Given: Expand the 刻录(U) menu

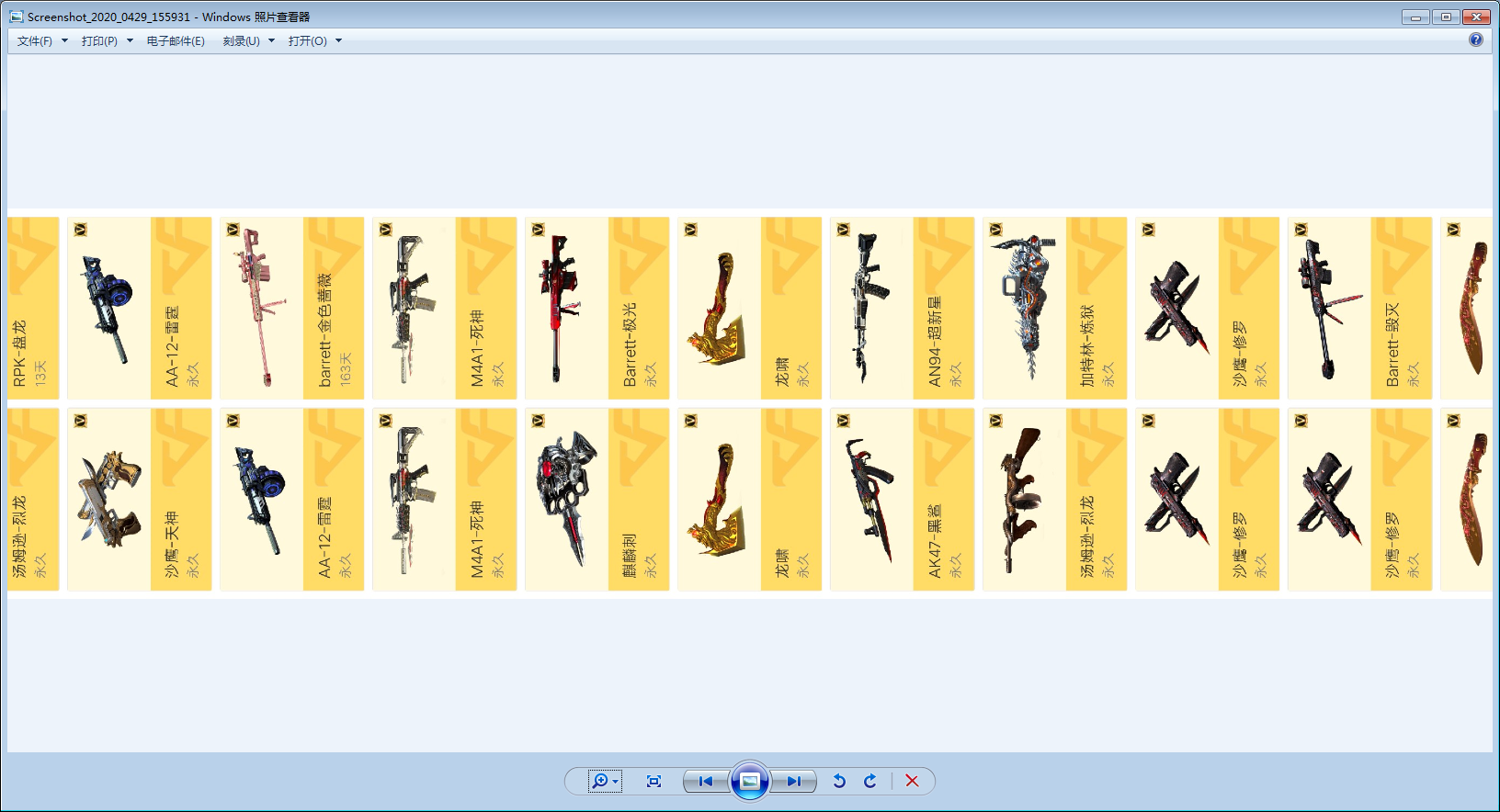Looking at the screenshot, I should (x=248, y=40).
